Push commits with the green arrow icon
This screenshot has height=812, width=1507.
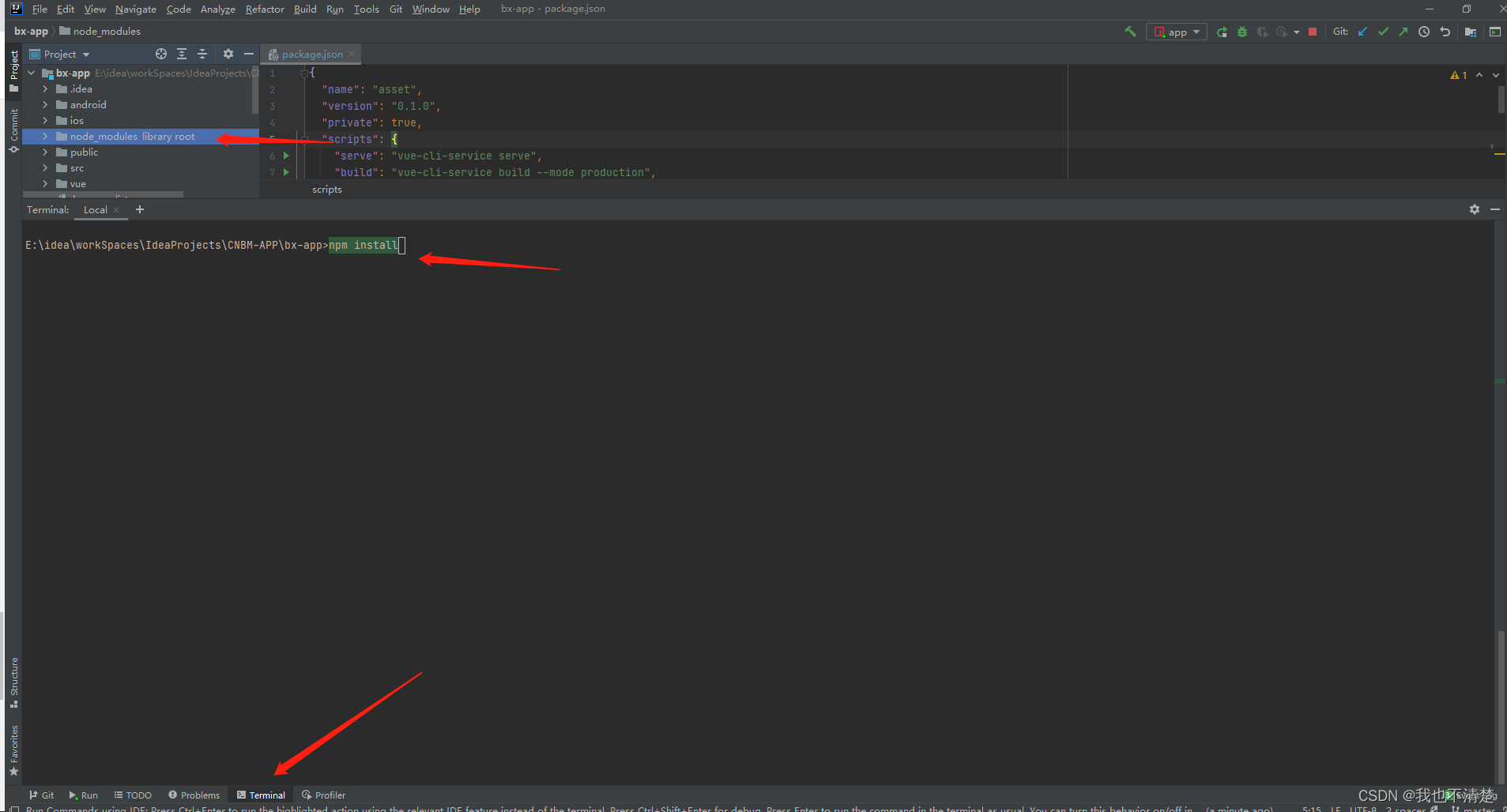coord(1404,32)
